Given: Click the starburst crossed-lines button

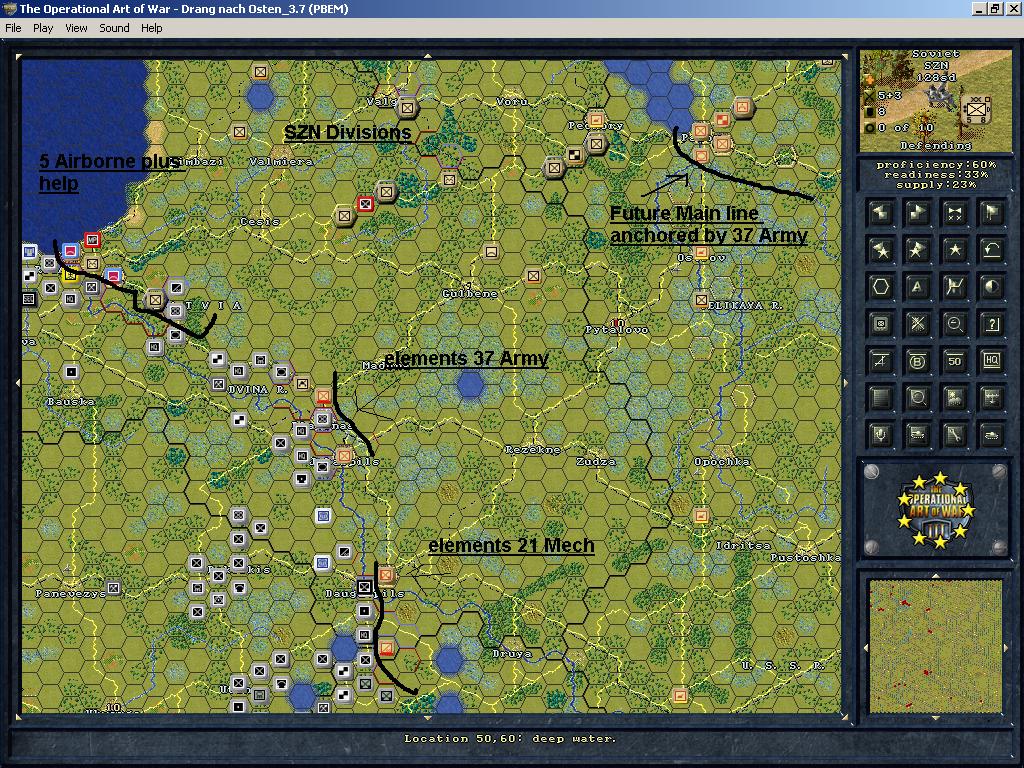Looking at the screenshot, I should (918, 324).
